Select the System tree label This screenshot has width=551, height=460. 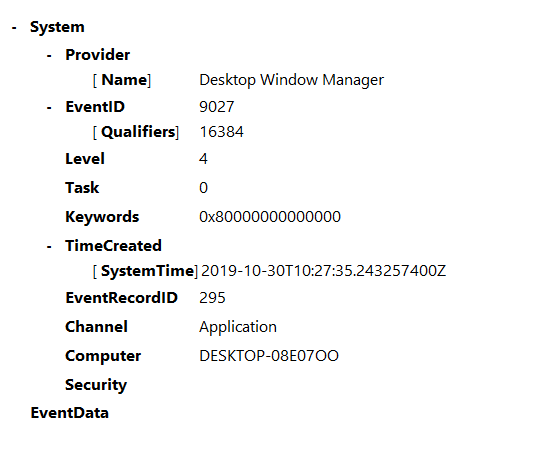point(57,27)
